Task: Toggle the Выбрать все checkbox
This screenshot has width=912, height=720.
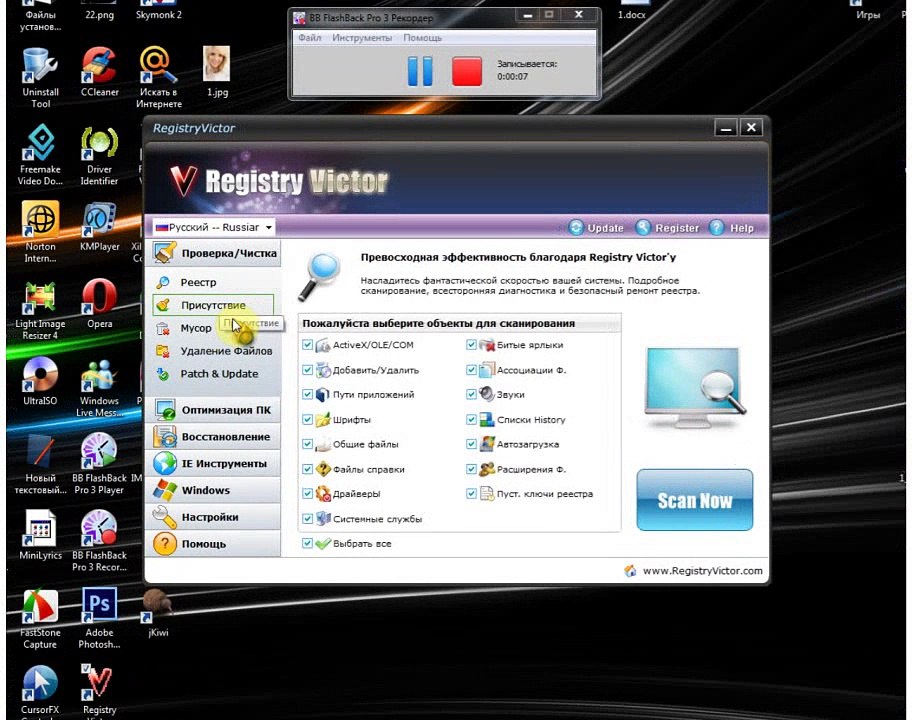Action: 308,543
